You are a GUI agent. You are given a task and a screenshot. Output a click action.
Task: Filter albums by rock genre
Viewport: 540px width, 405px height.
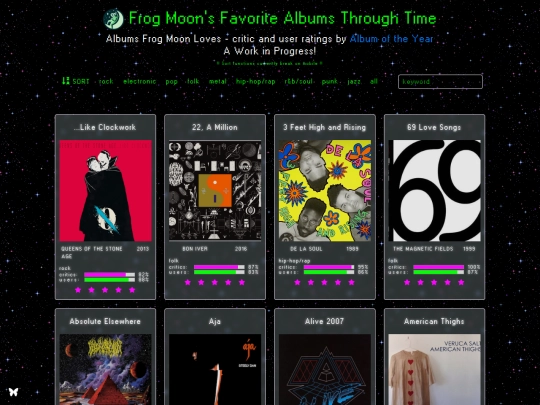click(x=106, y=82)
